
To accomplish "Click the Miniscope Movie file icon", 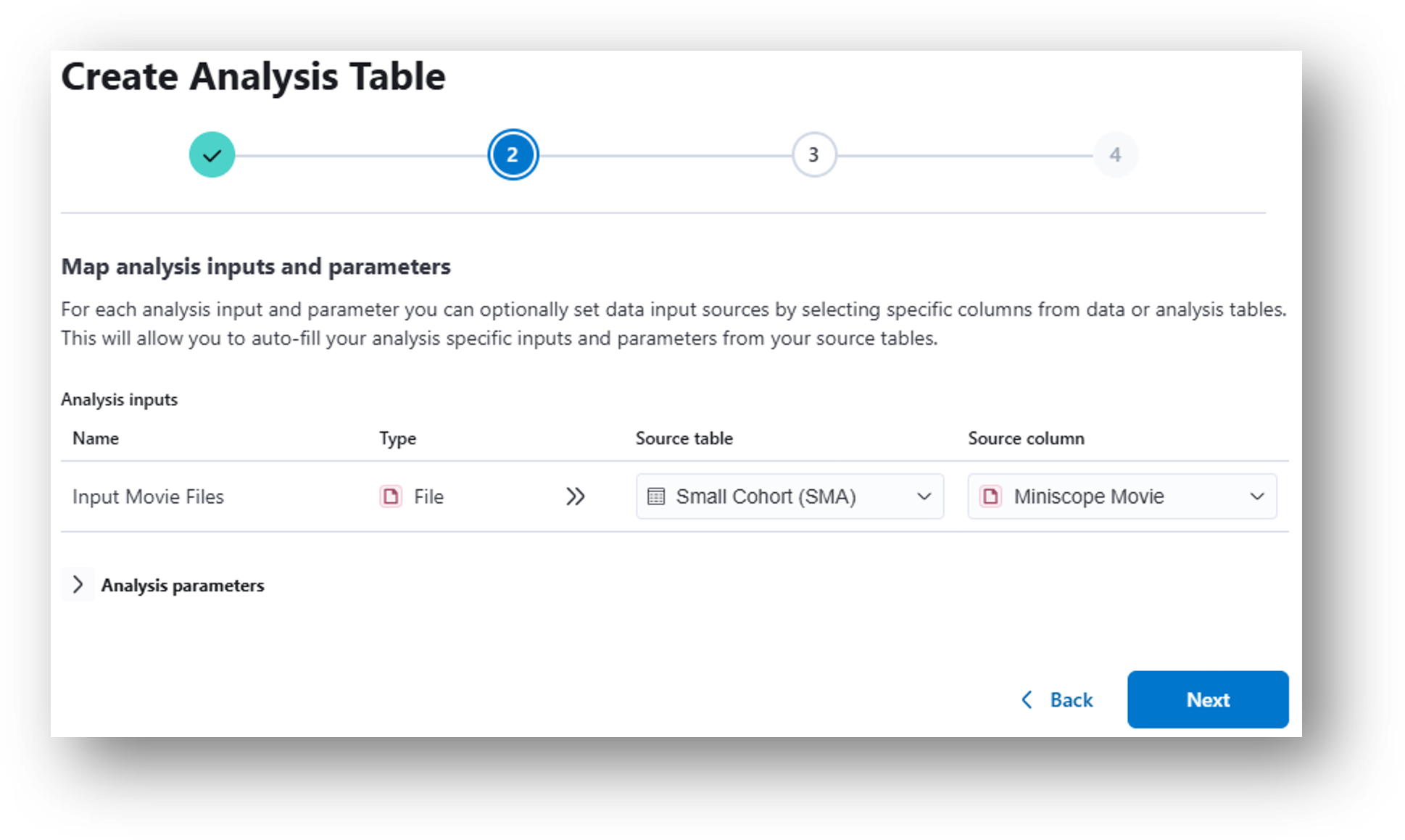I will 990,496.
